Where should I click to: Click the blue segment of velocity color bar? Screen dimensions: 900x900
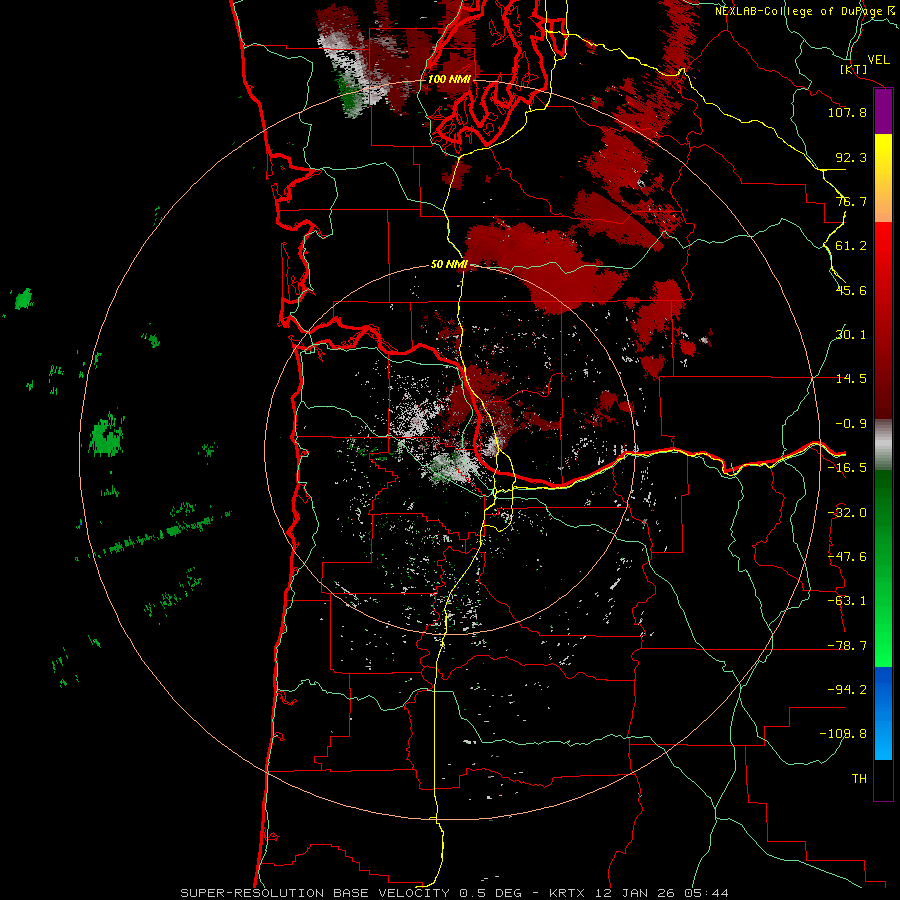click(x=883, y=713)
